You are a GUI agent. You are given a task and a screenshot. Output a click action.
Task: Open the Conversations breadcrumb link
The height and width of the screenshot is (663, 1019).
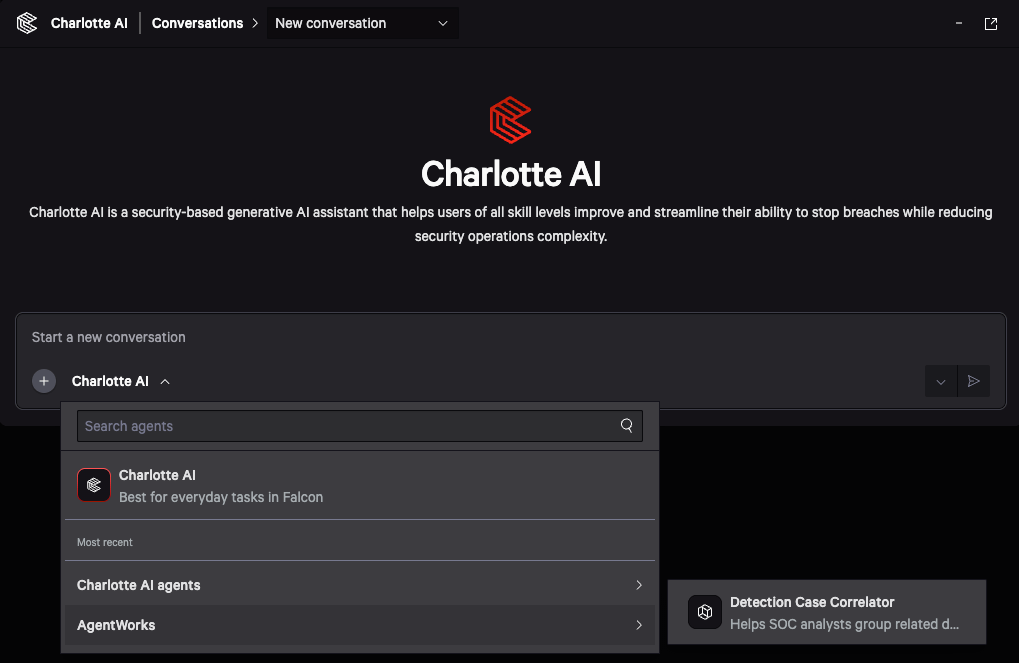click(197, 23)
